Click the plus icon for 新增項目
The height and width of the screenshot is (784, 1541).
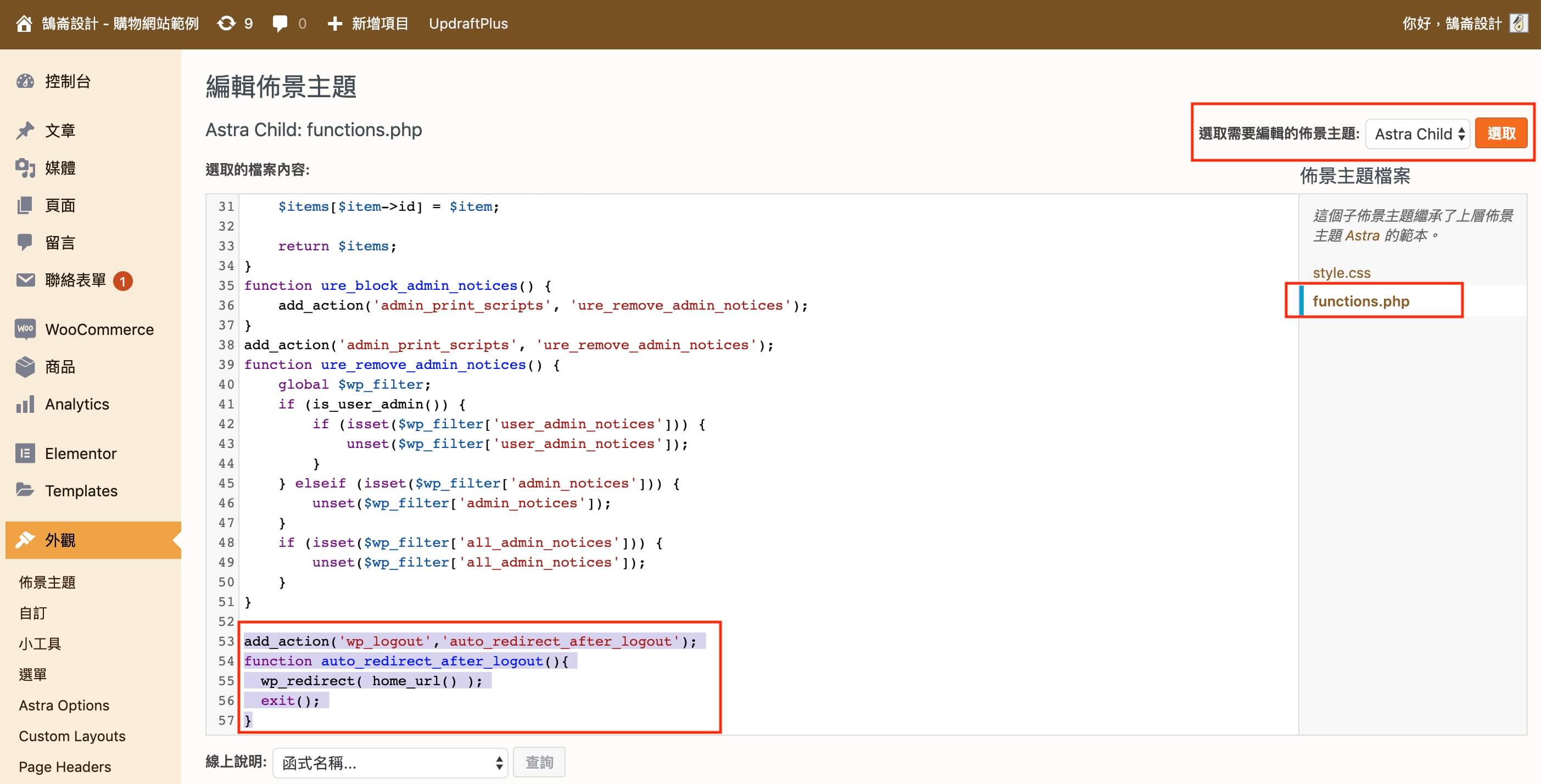pos(335,24)
